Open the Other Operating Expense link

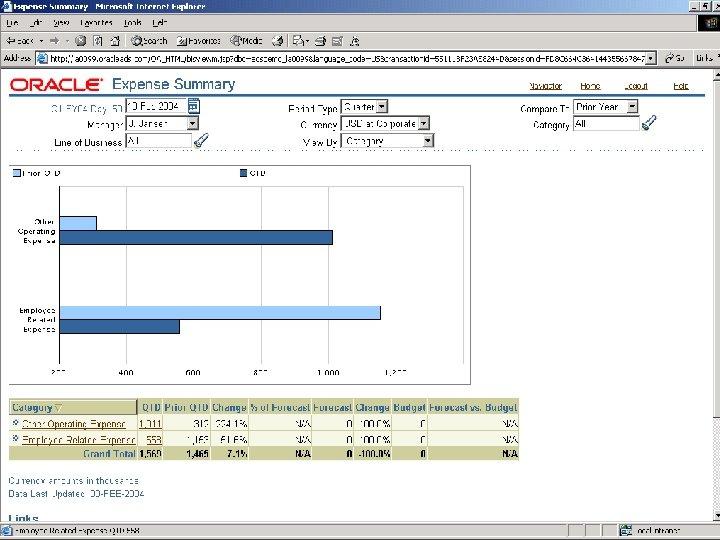73,424
